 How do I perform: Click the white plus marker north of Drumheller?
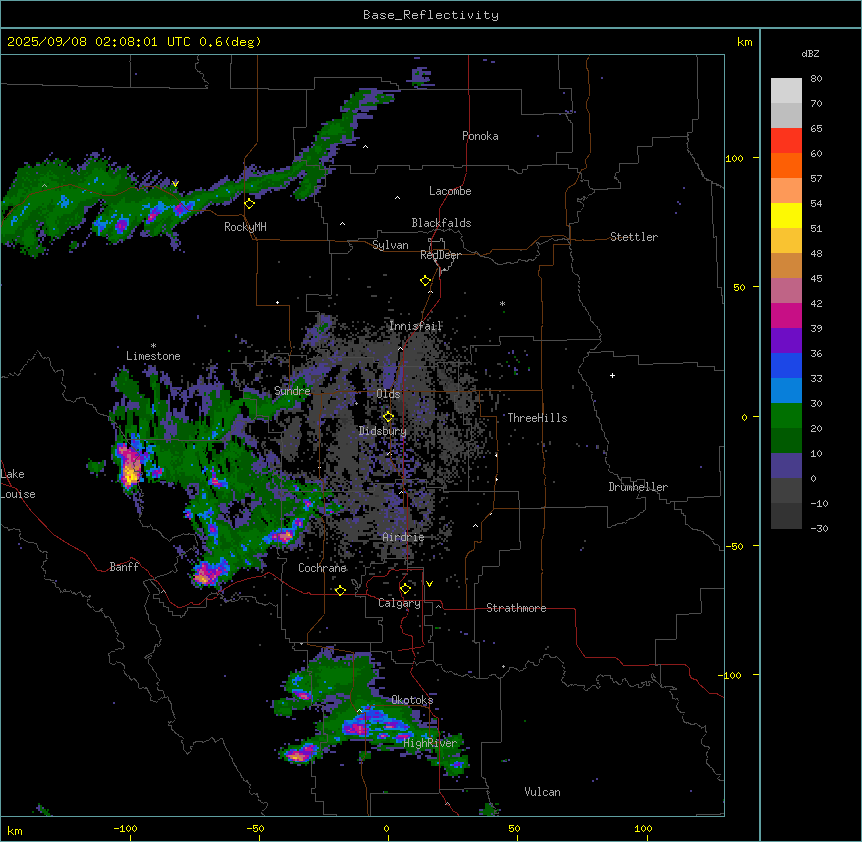(612, 375)
